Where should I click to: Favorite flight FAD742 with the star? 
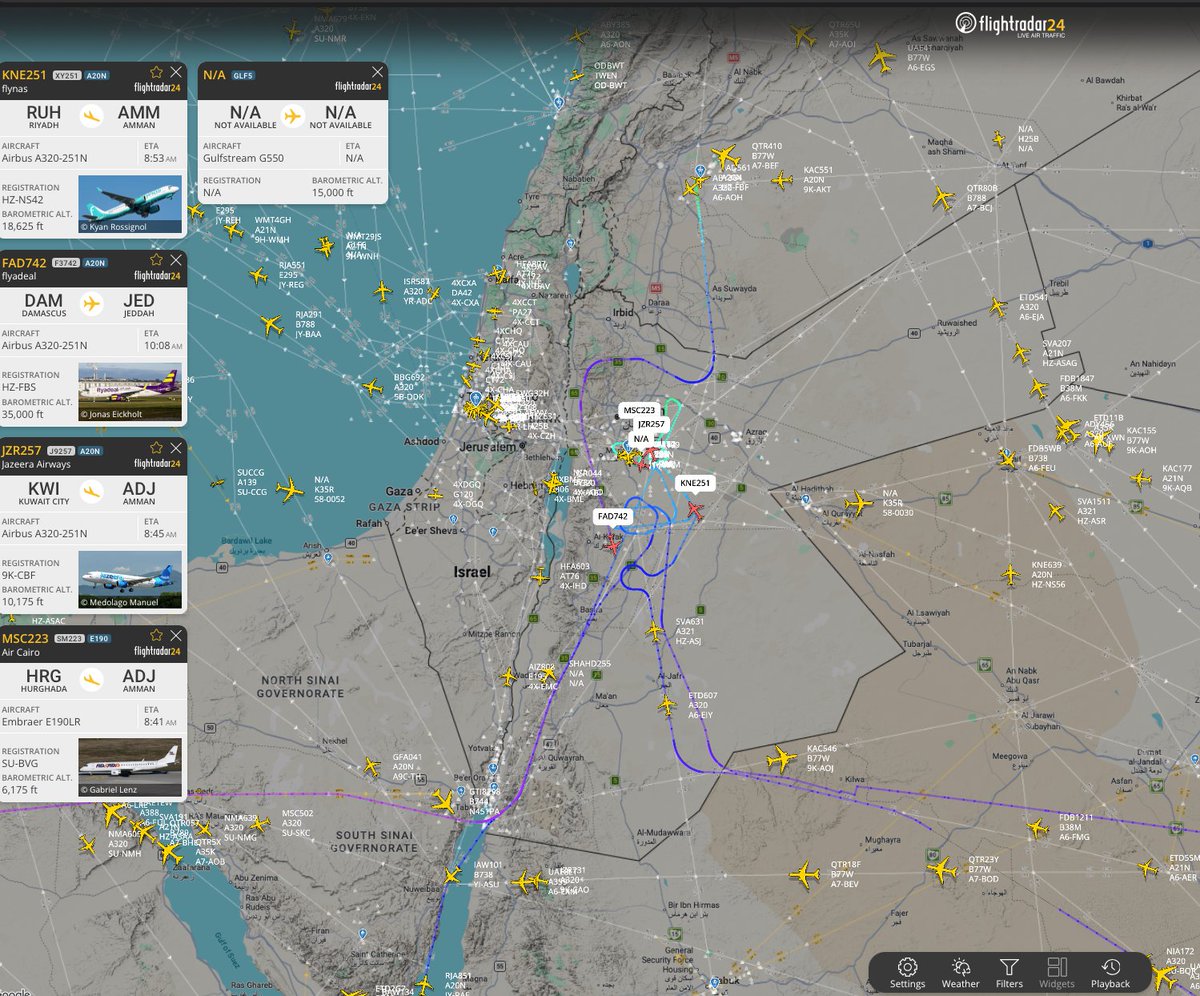coord(155,260)
